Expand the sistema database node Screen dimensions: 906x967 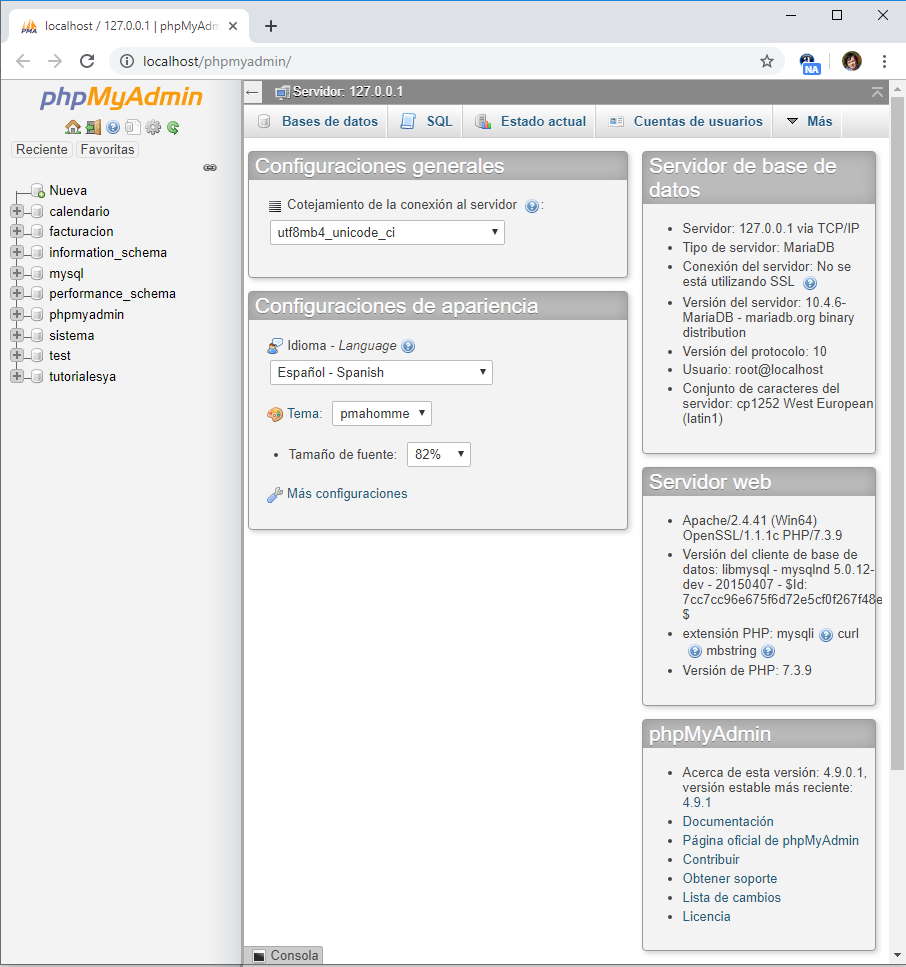[17, 335]
